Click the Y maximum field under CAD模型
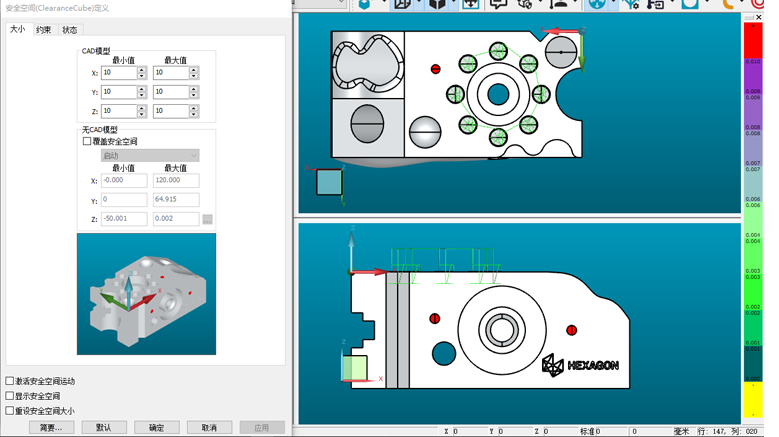The height and width of the screenshot is (437, 779). click(170, 92)
